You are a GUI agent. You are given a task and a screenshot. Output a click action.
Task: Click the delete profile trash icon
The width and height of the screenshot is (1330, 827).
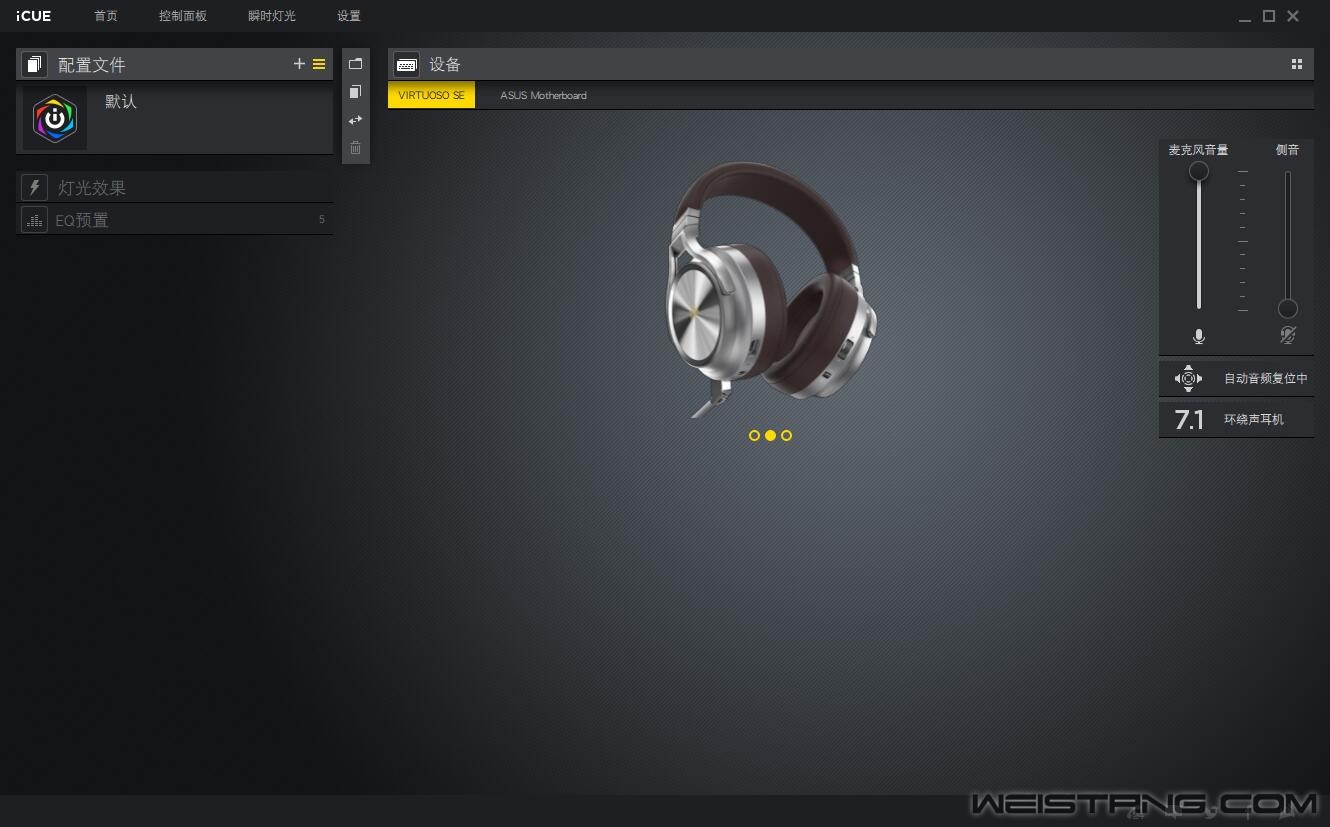(355, 148)
